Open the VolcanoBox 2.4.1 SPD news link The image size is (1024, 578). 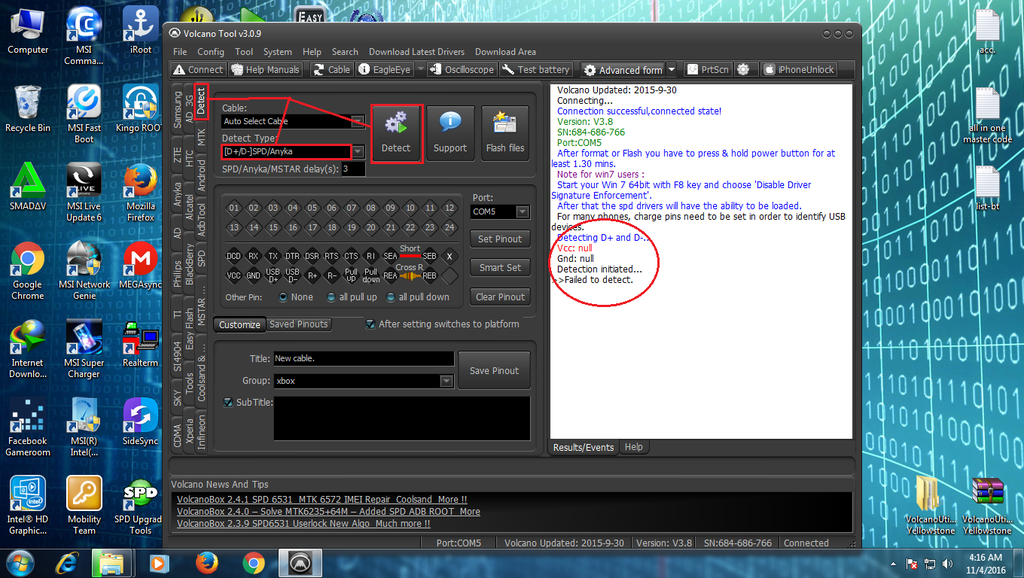click(321, 499)
